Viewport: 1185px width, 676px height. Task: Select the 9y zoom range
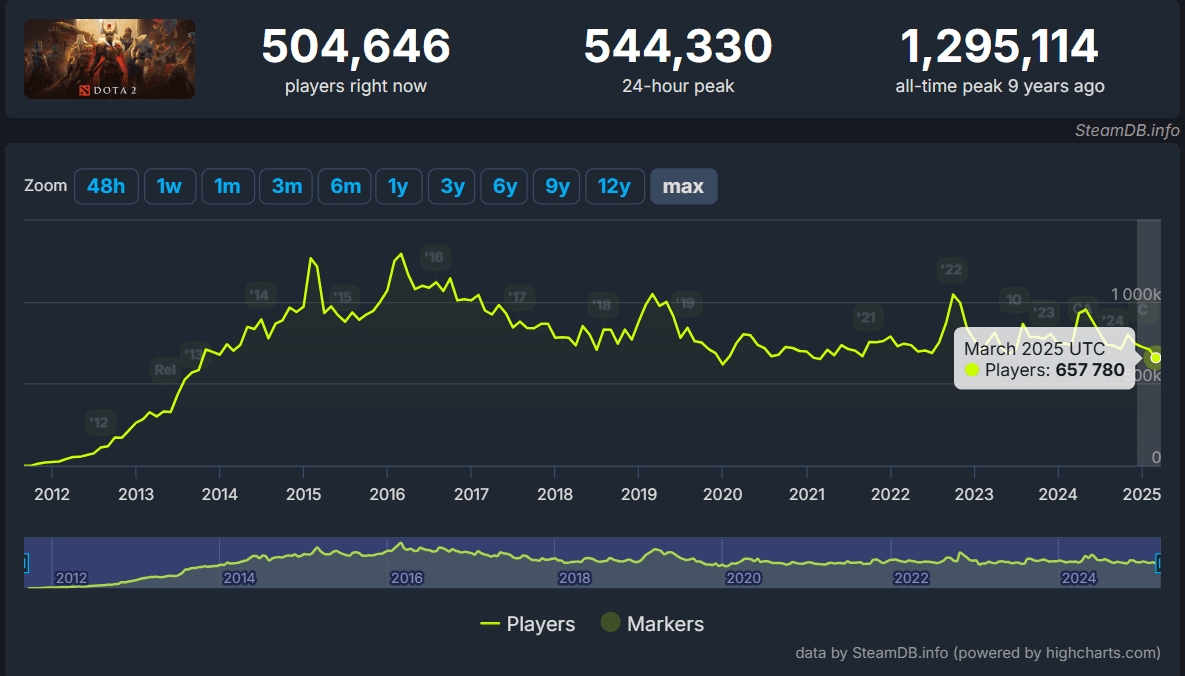(x=556, y=186)
